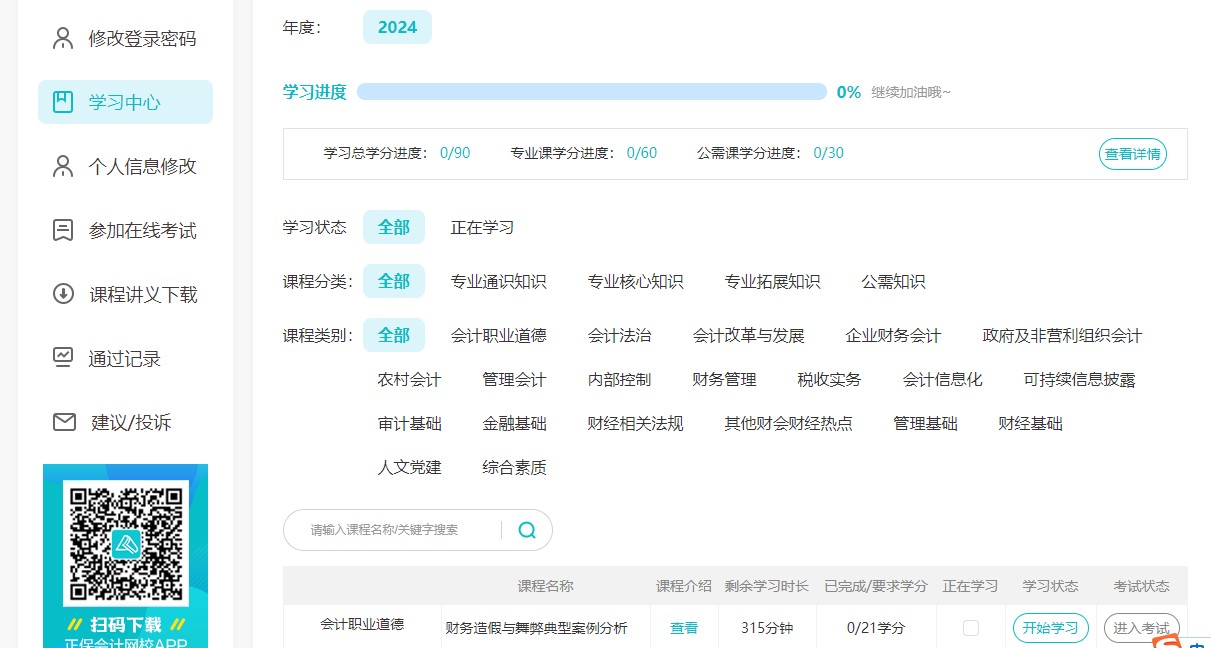Open 修改登录密码 via the person icon
This screenshot has width=1211, height=648.
(x=62, y=38)
